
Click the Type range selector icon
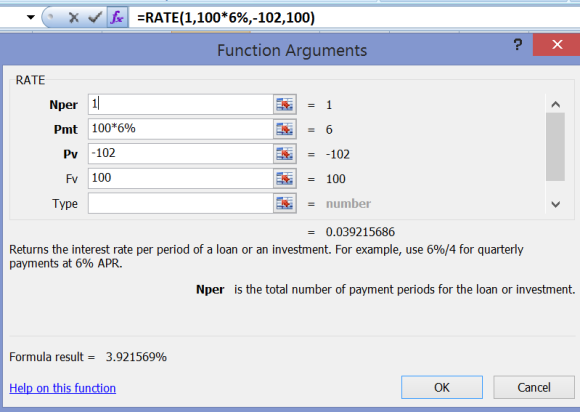[x=284, y=203]
